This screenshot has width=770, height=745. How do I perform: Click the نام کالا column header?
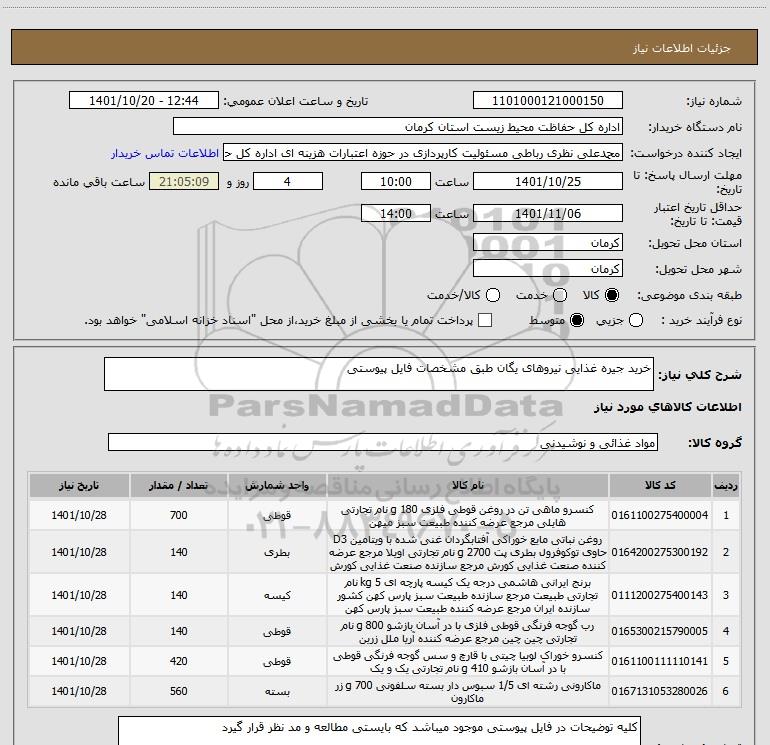pos(468,485)
